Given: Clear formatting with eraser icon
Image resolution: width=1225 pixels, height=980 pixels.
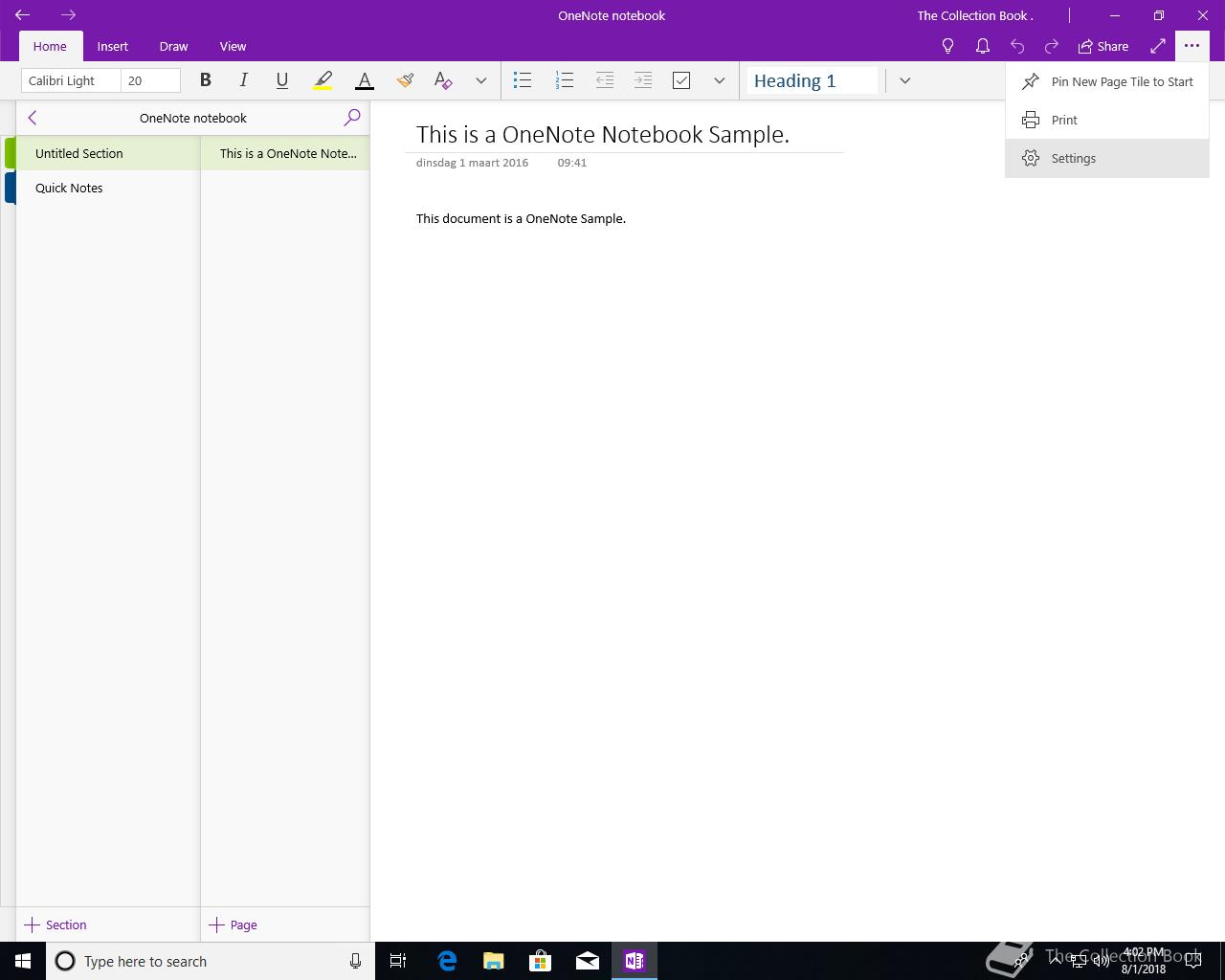Looking at the screenshot, I should [x=443, y=80].
